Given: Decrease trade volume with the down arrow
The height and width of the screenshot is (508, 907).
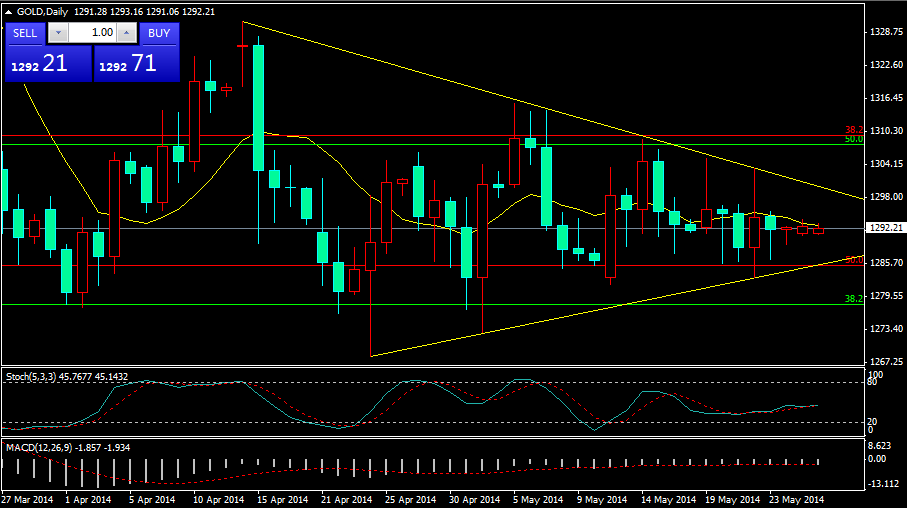Looking at the screenshot, I should [x=57, y=33].
